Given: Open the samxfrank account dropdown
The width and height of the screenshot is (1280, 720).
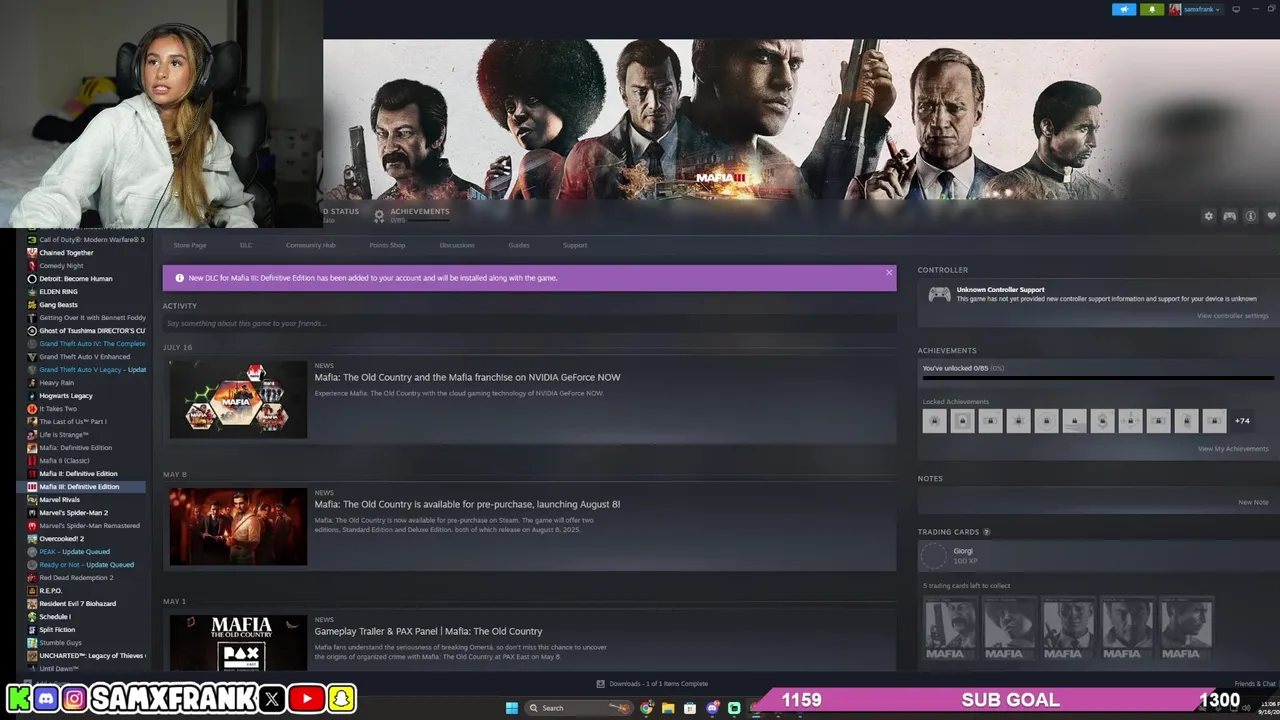Looking at the screenshot, I should pos(1196,9).
